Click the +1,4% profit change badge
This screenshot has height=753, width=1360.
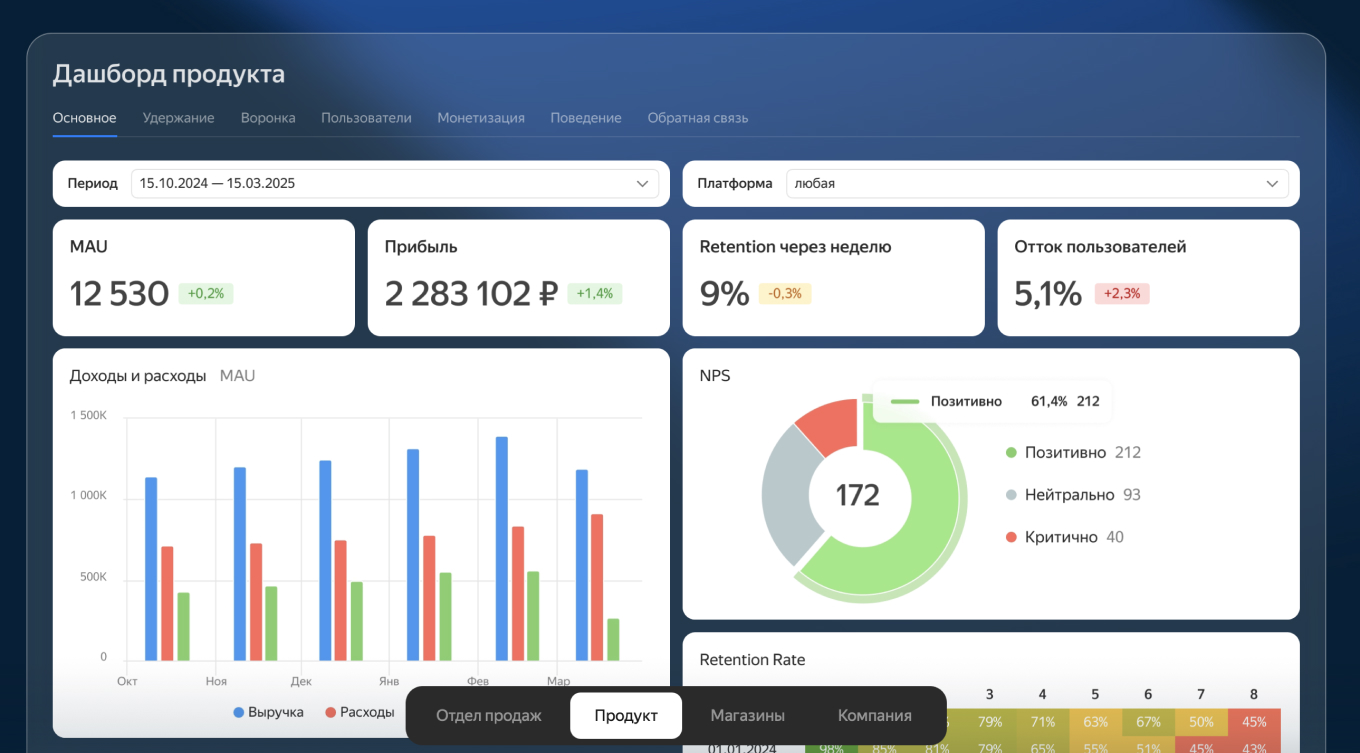595,294
